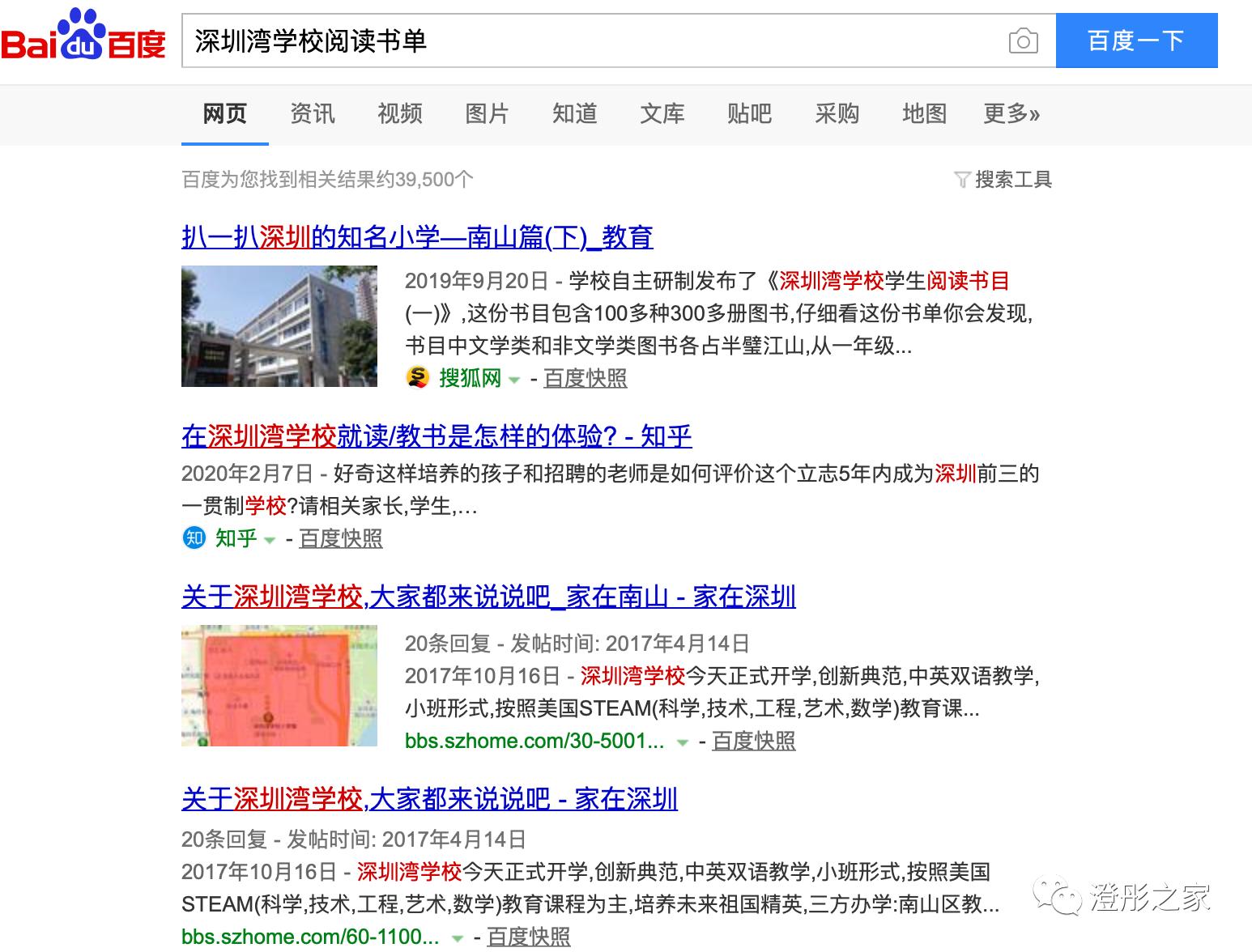Open the 扒一扒深圳的知名小学 article link
Screen dimensions: 1252x952
coord(418,237)
